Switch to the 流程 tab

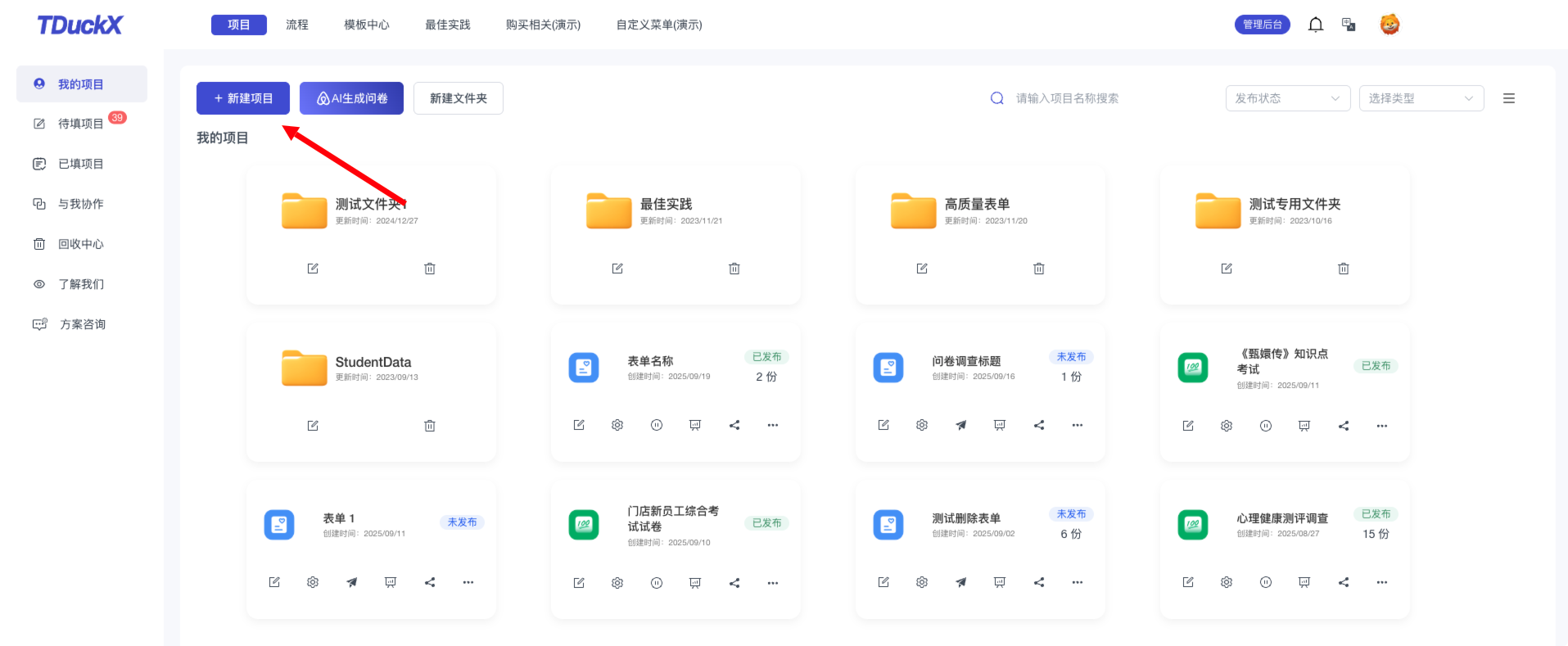(x=297, y=25)
